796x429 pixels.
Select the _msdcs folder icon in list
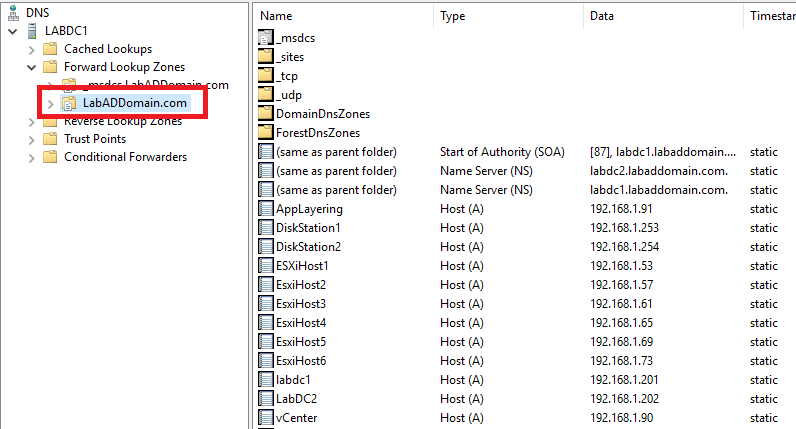click(266, 38)
